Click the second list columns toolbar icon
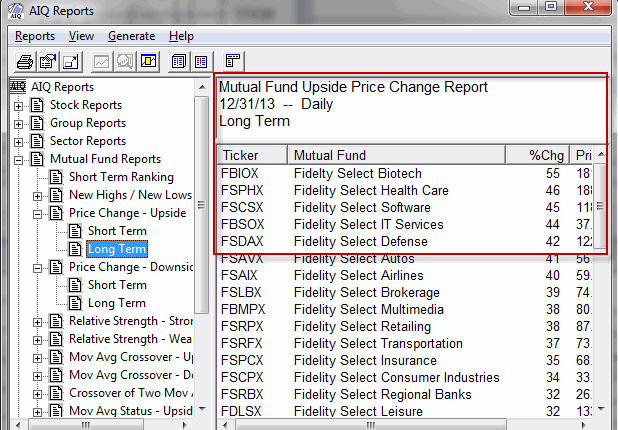This screenshot has width=618, height=430. (201, 61)
